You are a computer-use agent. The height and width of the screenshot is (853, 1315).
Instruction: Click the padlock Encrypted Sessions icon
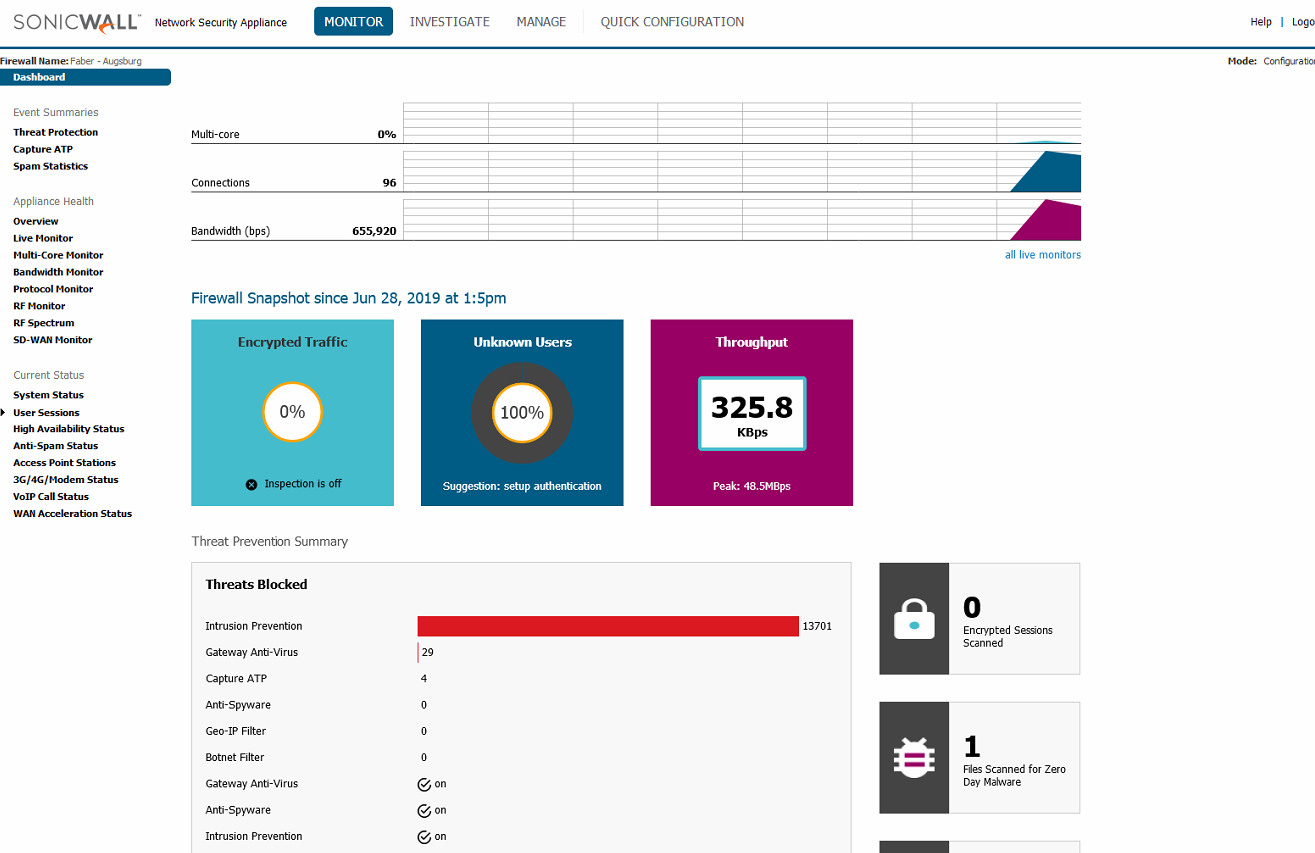tap(914, 618)
